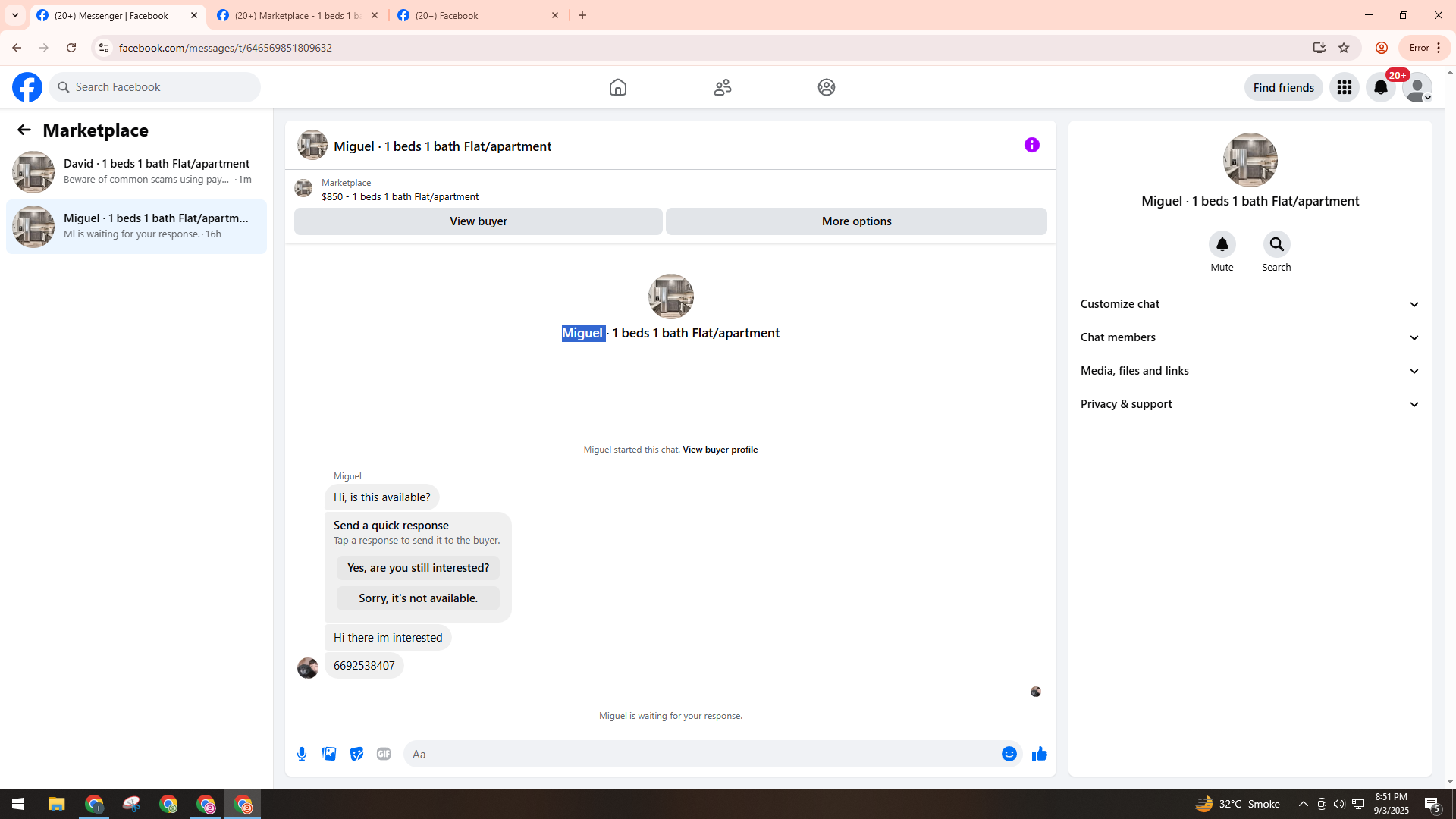Search in conversation using the magnifier icon

coord(1277,244)
